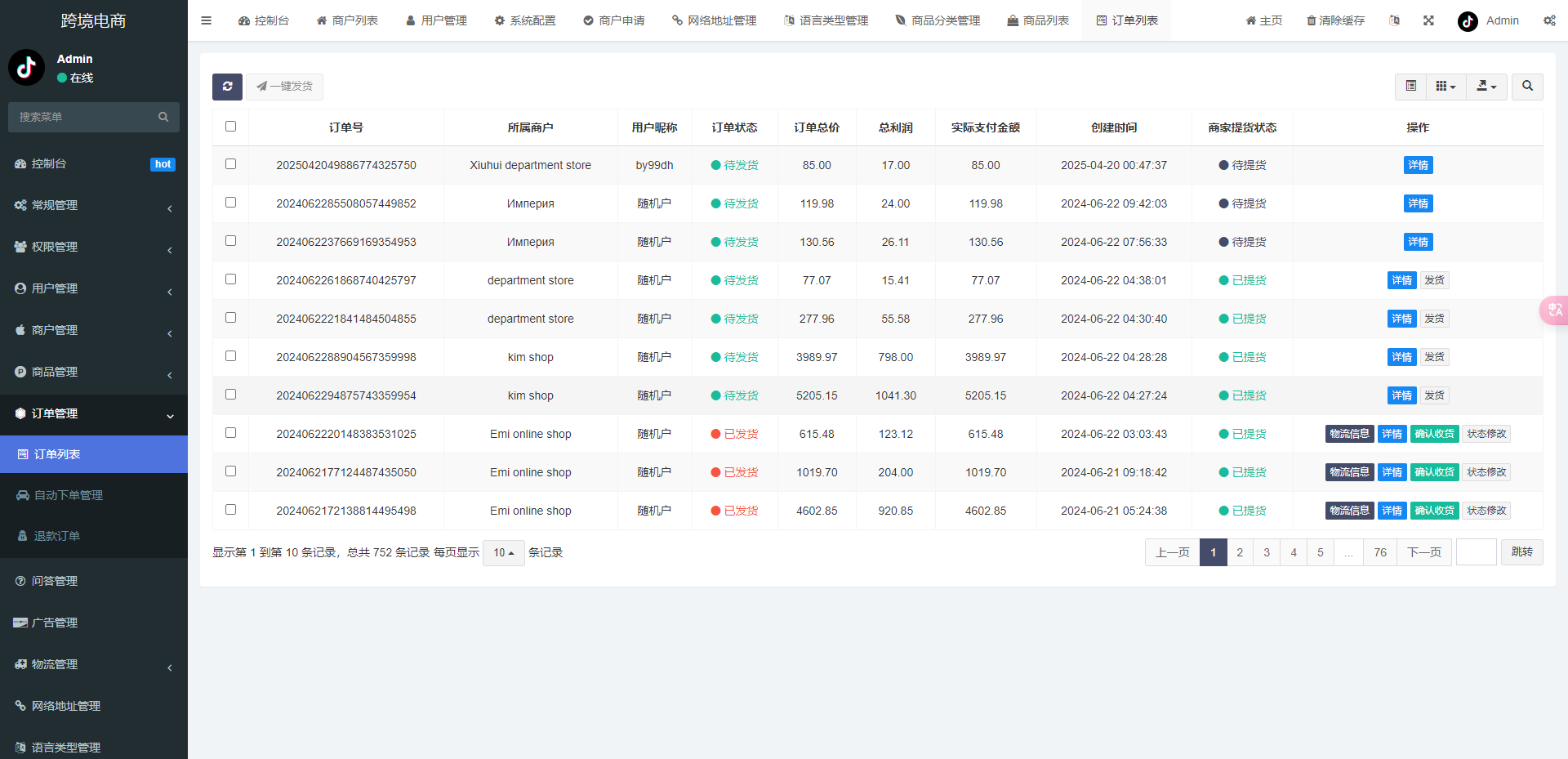The height and width of the screenshot is (759, 1568).
Task: Toggle the table card view icon
Action: 1410,87
